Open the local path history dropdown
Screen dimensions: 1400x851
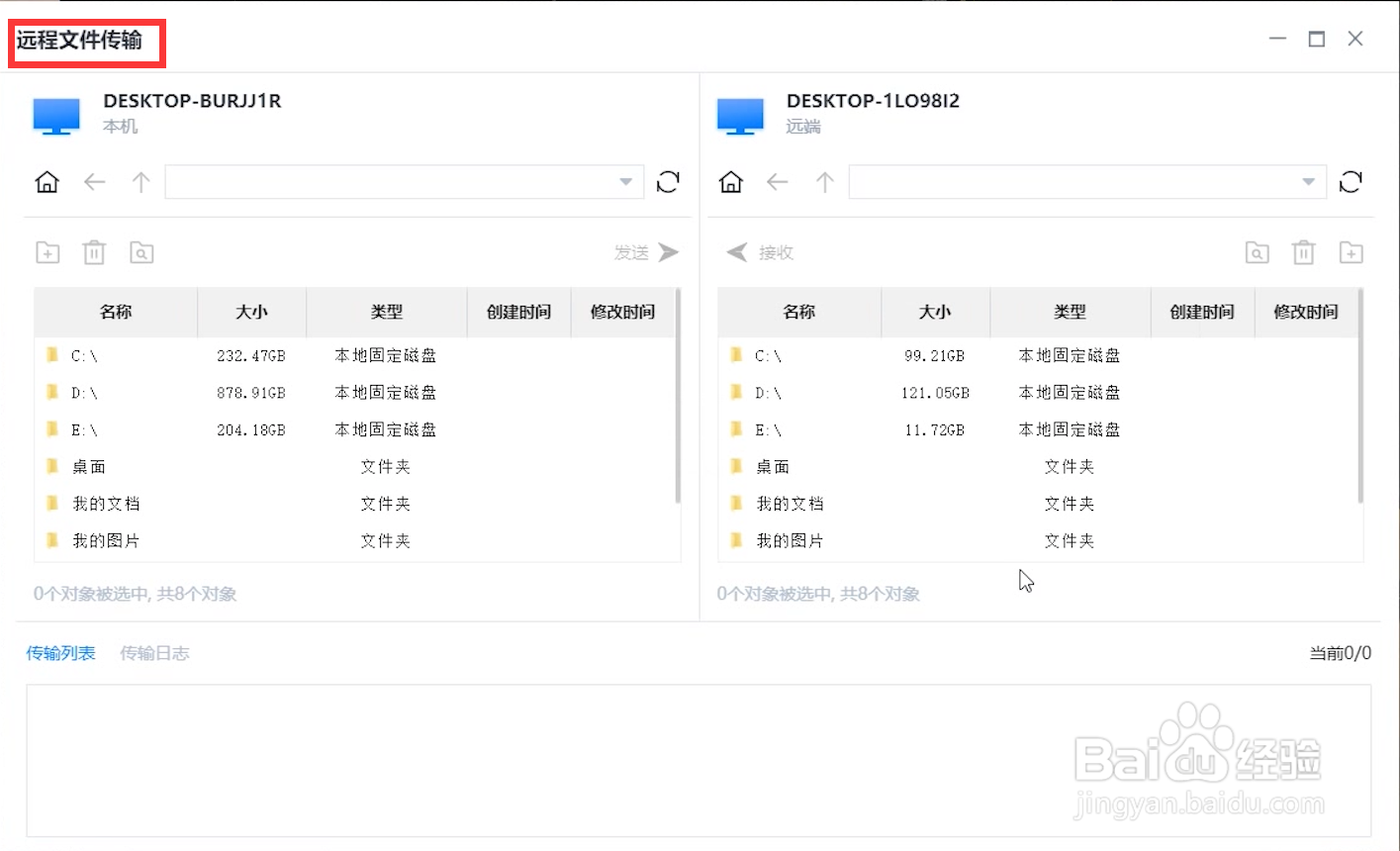point(625,182)
